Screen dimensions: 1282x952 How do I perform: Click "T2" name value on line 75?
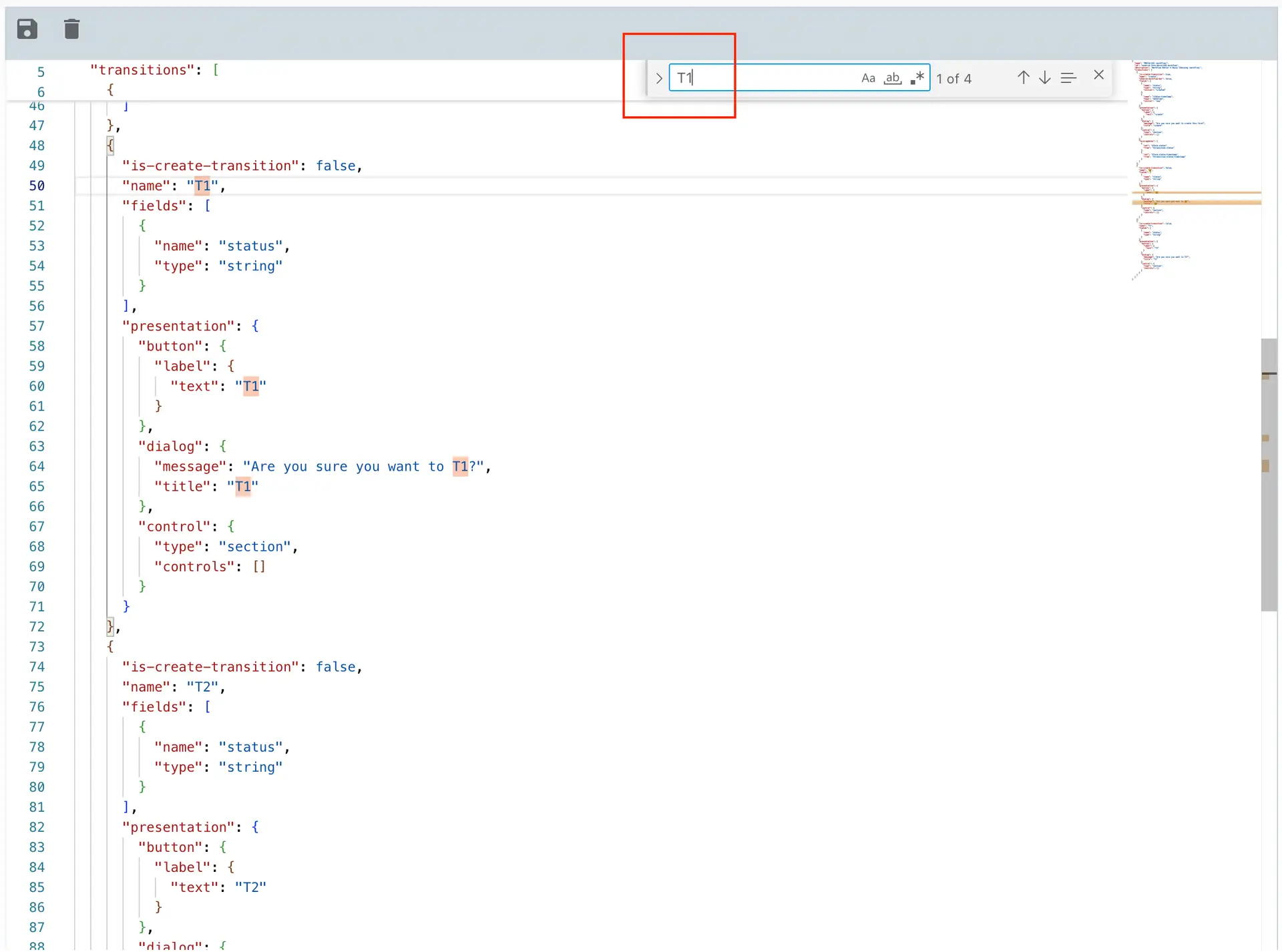coord(202,686)
